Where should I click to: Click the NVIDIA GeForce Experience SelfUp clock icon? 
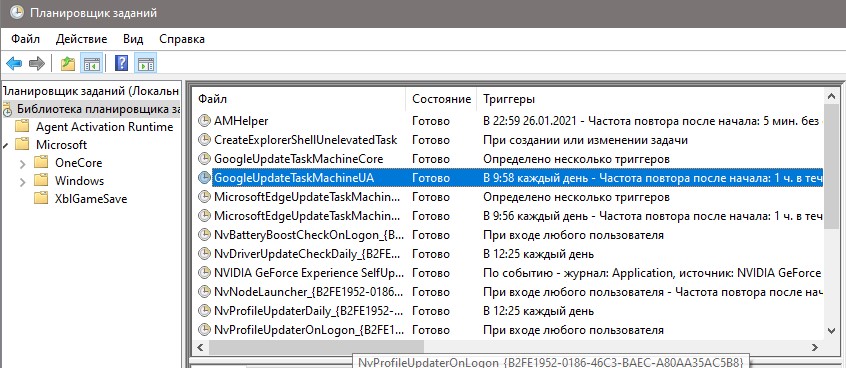coord(204,272)
